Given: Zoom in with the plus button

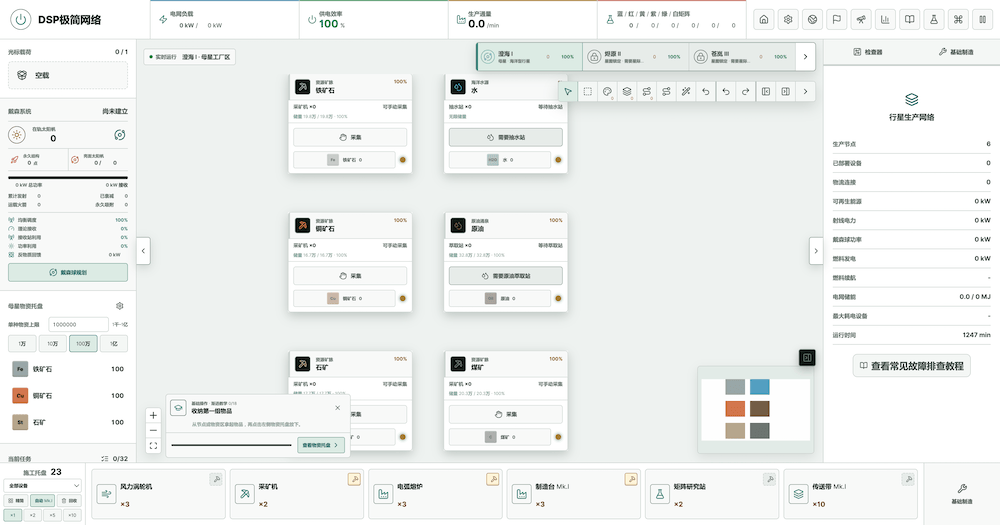Looking at the screenshot, I should pyautogui.click(x=153, y=415).
